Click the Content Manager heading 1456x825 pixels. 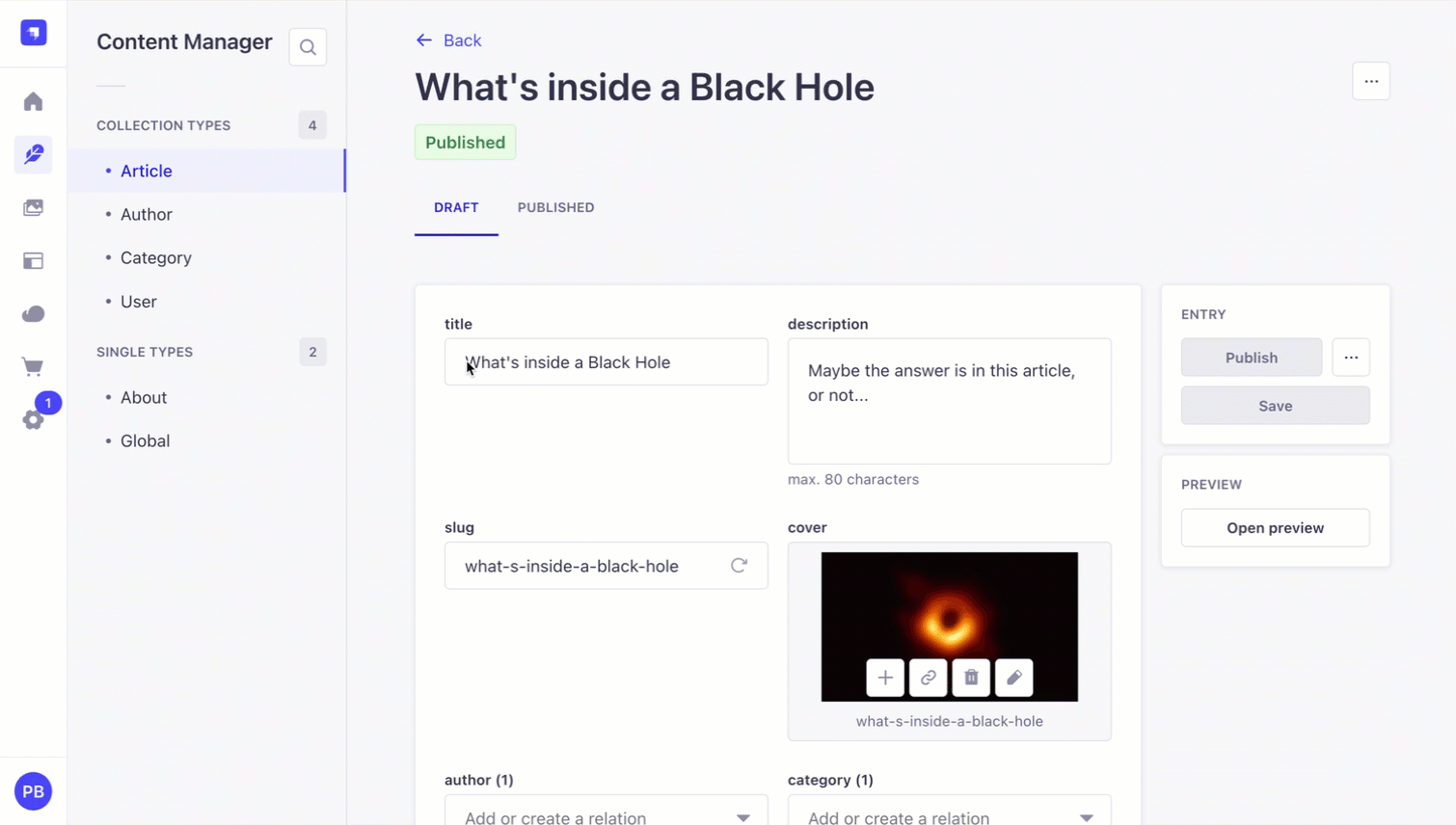(184, 42)
